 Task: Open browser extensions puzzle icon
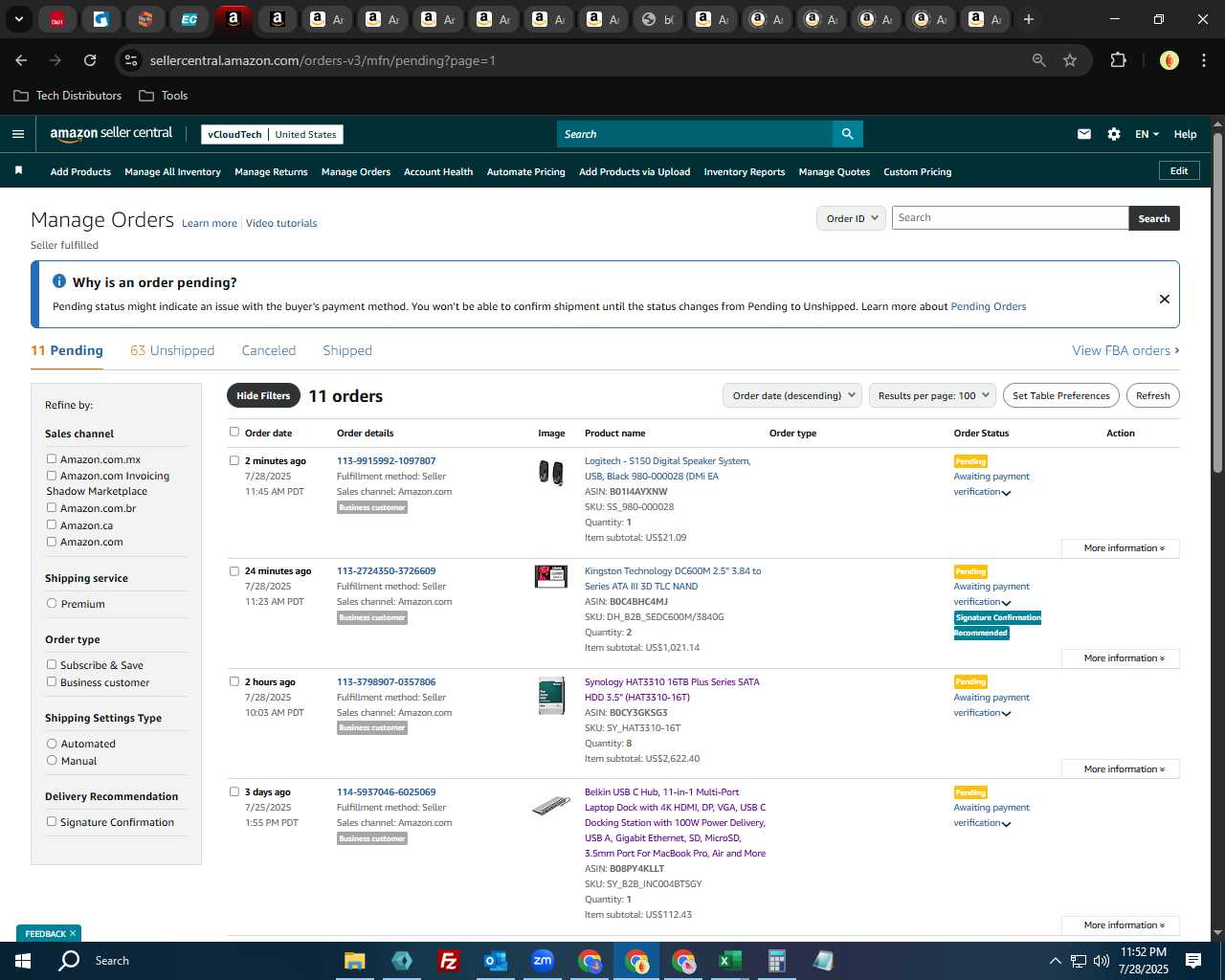pos(1118,60)
